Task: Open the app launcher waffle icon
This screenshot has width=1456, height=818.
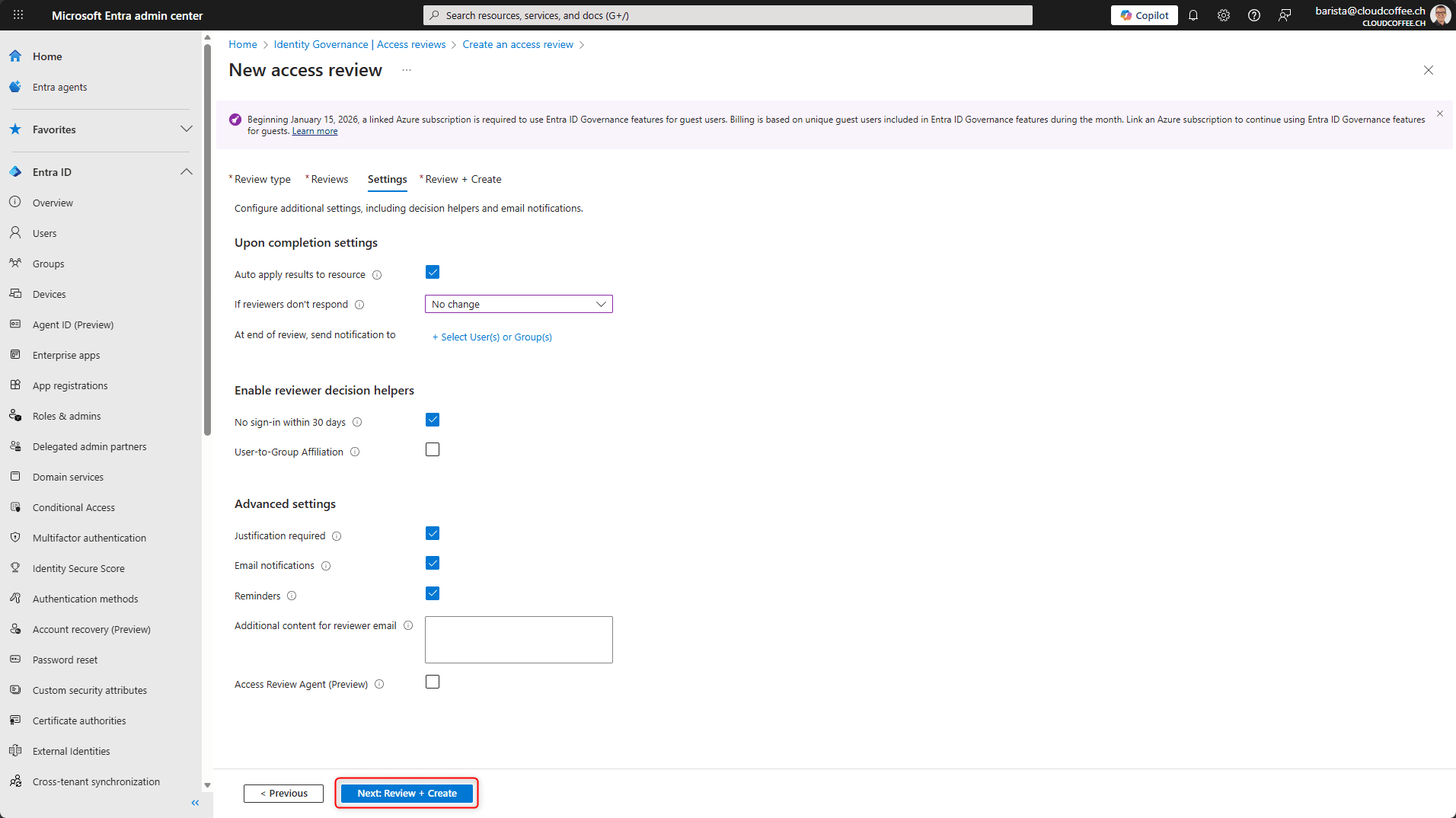Action: (x=18, y=15)
